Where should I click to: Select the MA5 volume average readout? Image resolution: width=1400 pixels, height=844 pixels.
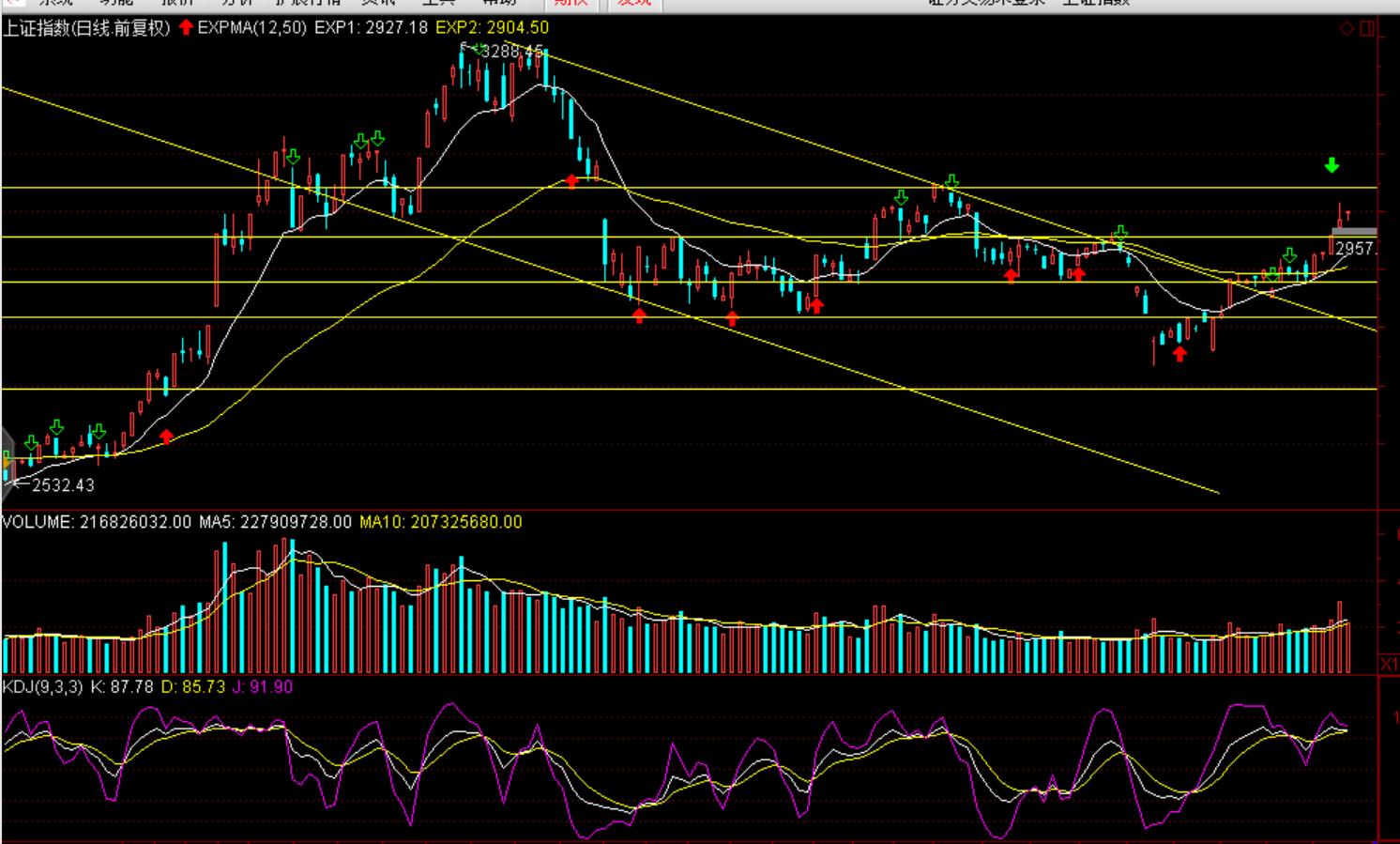pyautogui.click(x=275, y=522)
